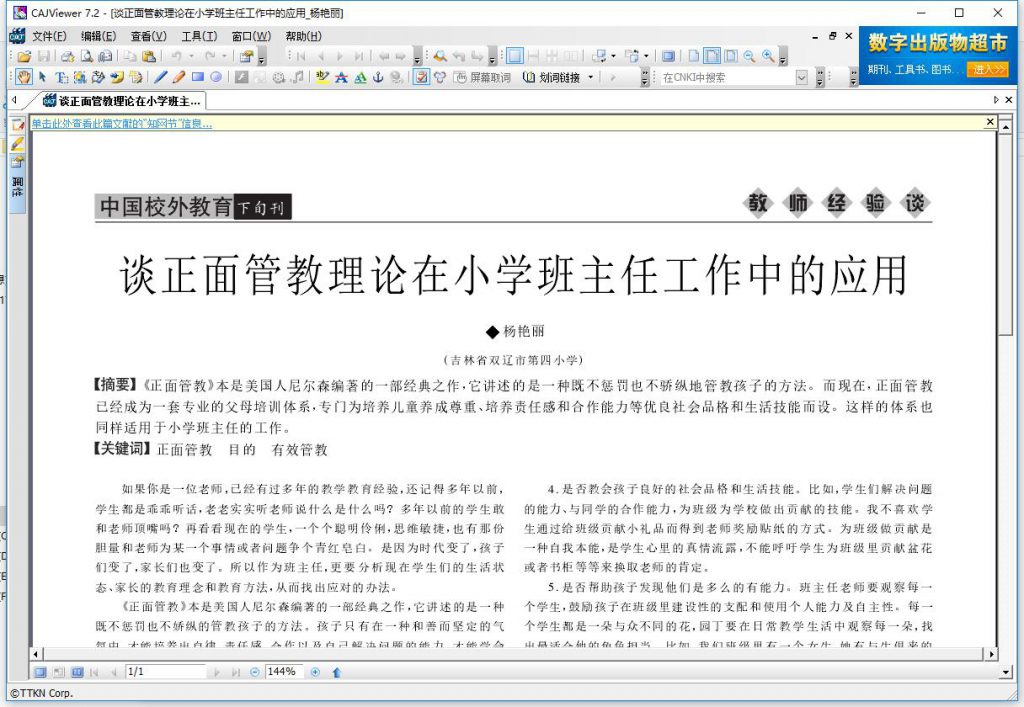The height and width of the screenshot is (707, 1024).
Task: Select the Hand pan tool
Action: (x=24, y=77)
